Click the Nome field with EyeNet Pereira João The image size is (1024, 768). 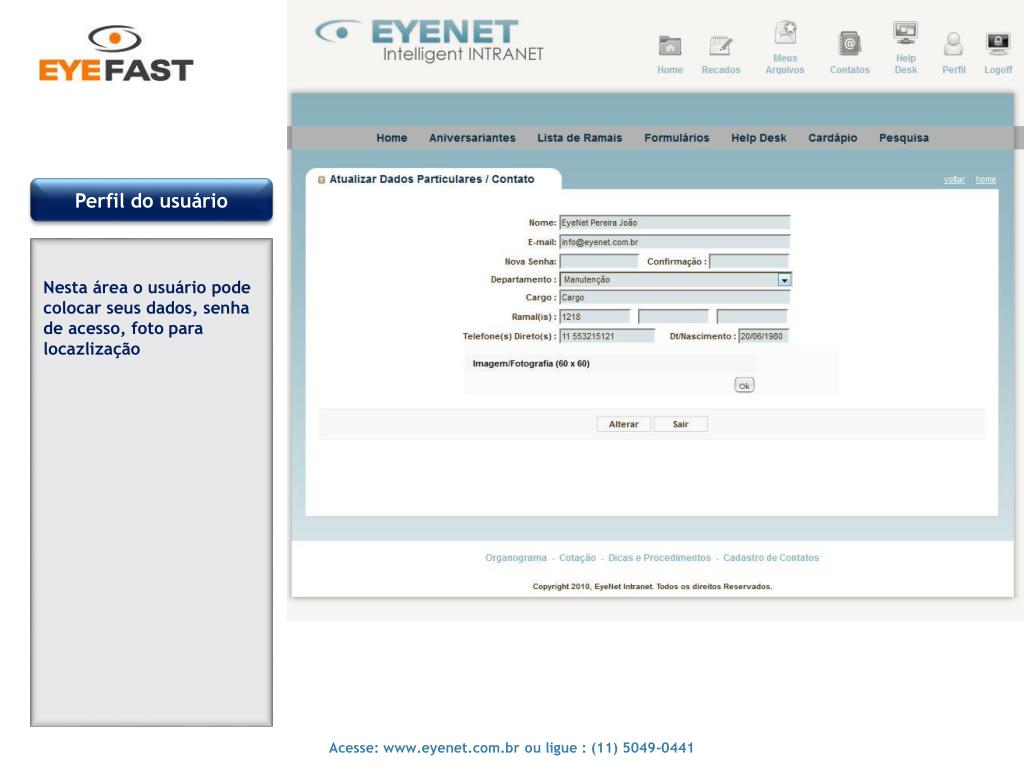[x=674, y=223]
